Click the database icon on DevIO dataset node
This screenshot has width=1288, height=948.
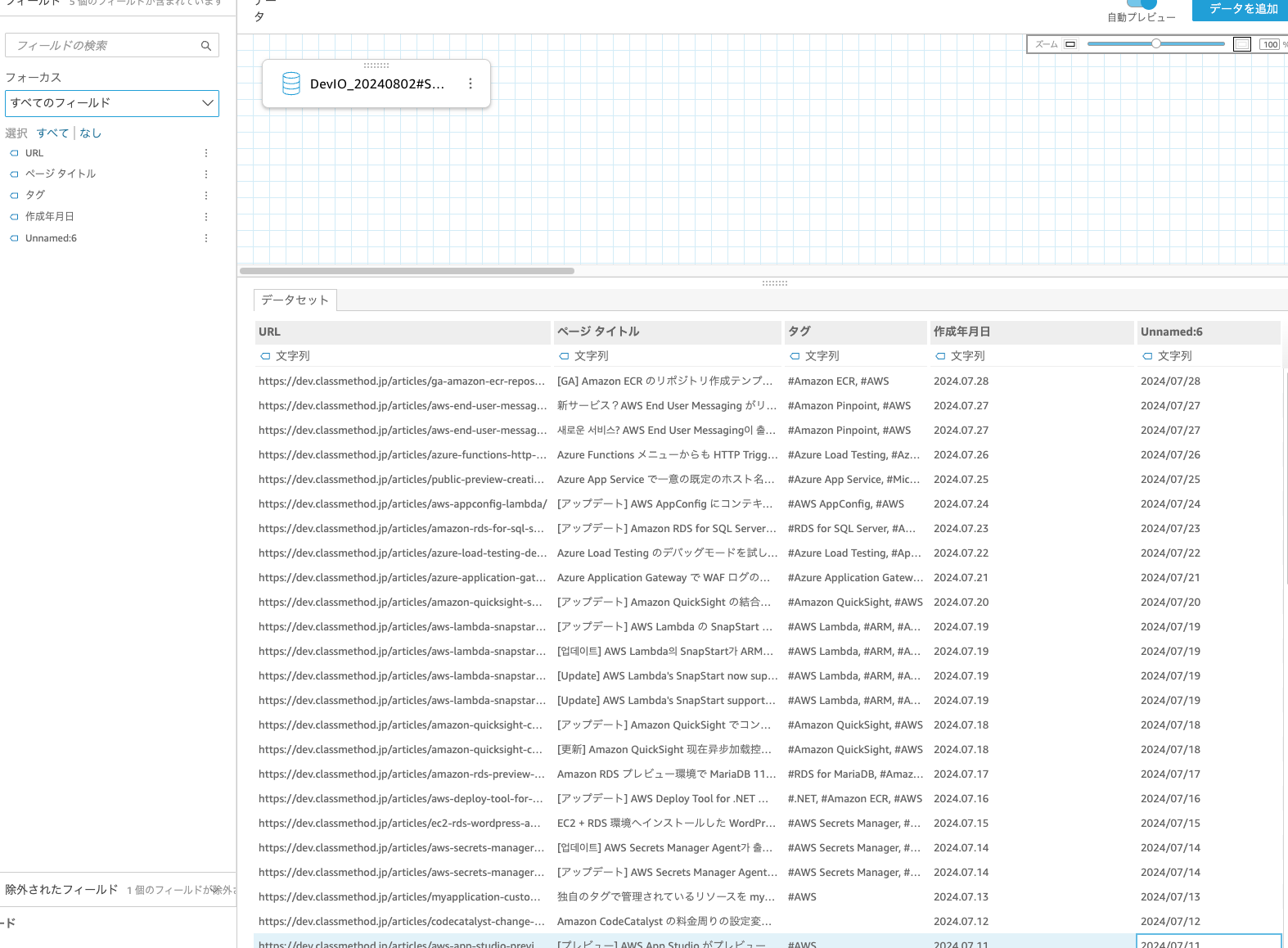coord(291,84)
